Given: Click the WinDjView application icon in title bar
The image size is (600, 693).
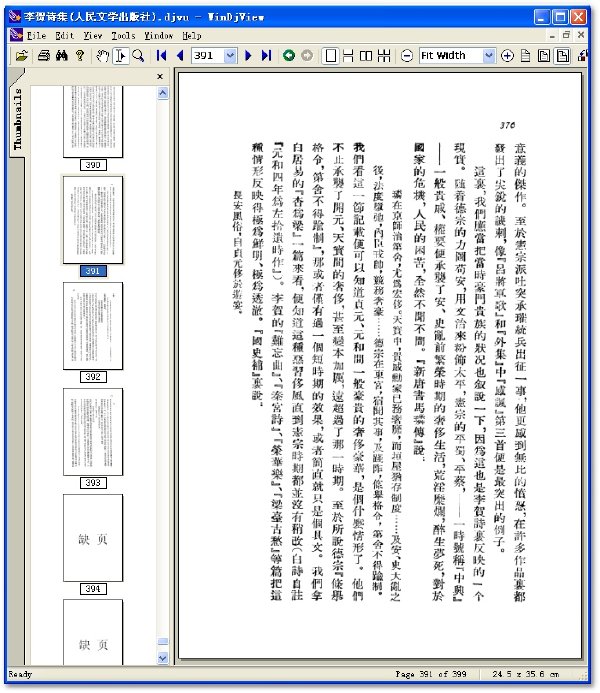Looking at the screenshot, I should pos(15,17).
